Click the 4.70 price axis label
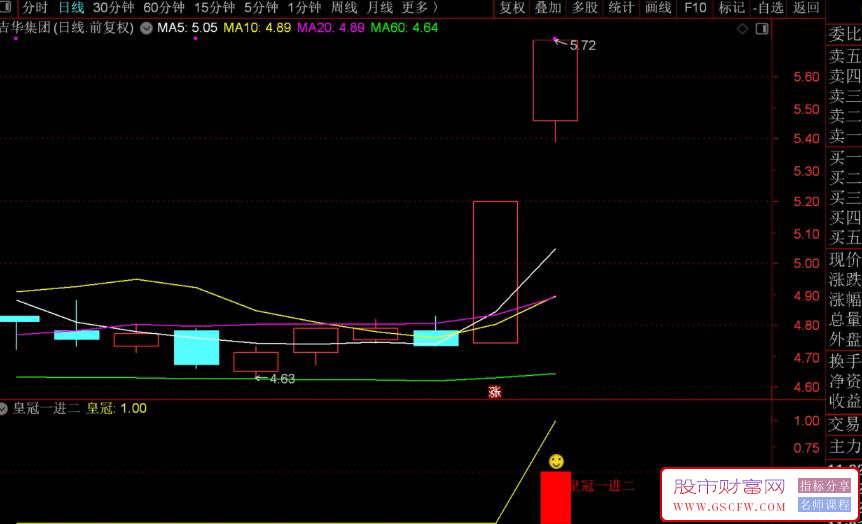The image size is (862, 524). click(806, 358)
